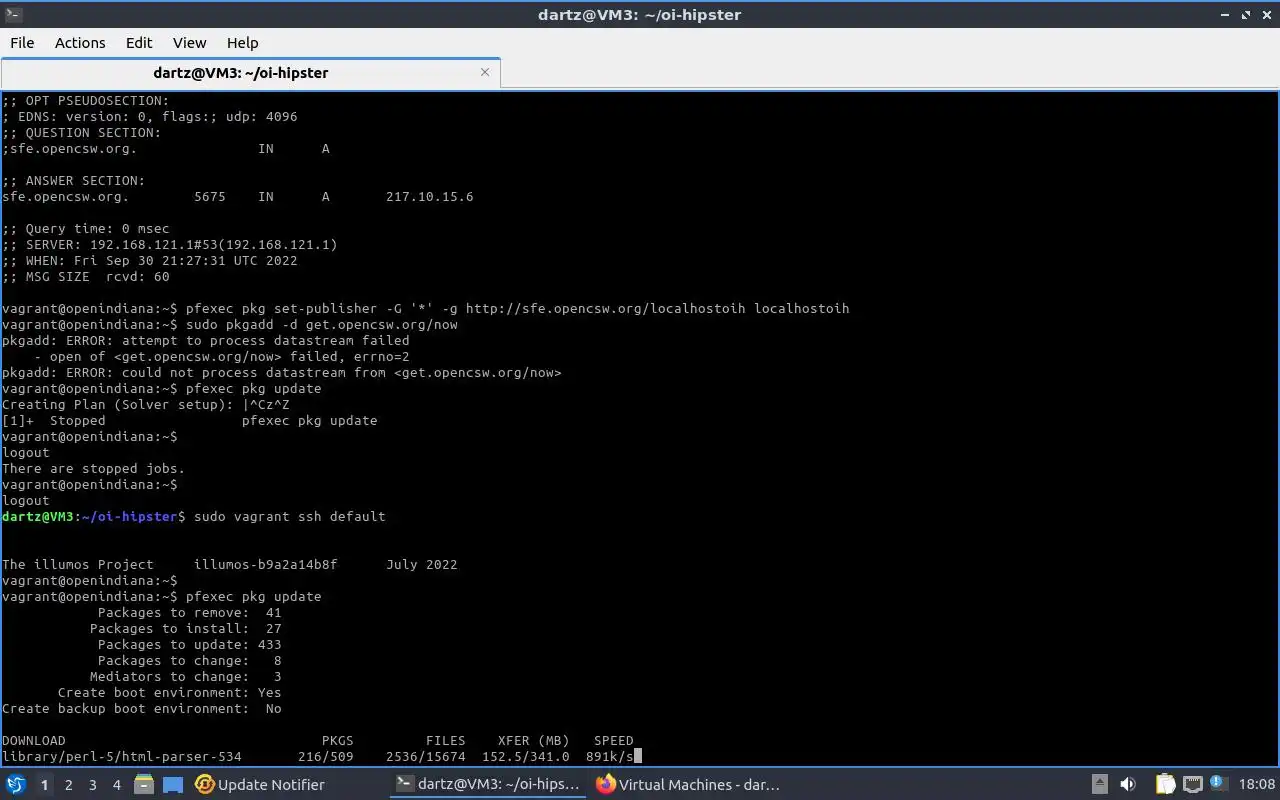Screen dimensions: 1280x800
Task: Click the 'Fri Sep 30 21:27:31 UTC 2022' timestamp
Action: click(x=185, y=261)
